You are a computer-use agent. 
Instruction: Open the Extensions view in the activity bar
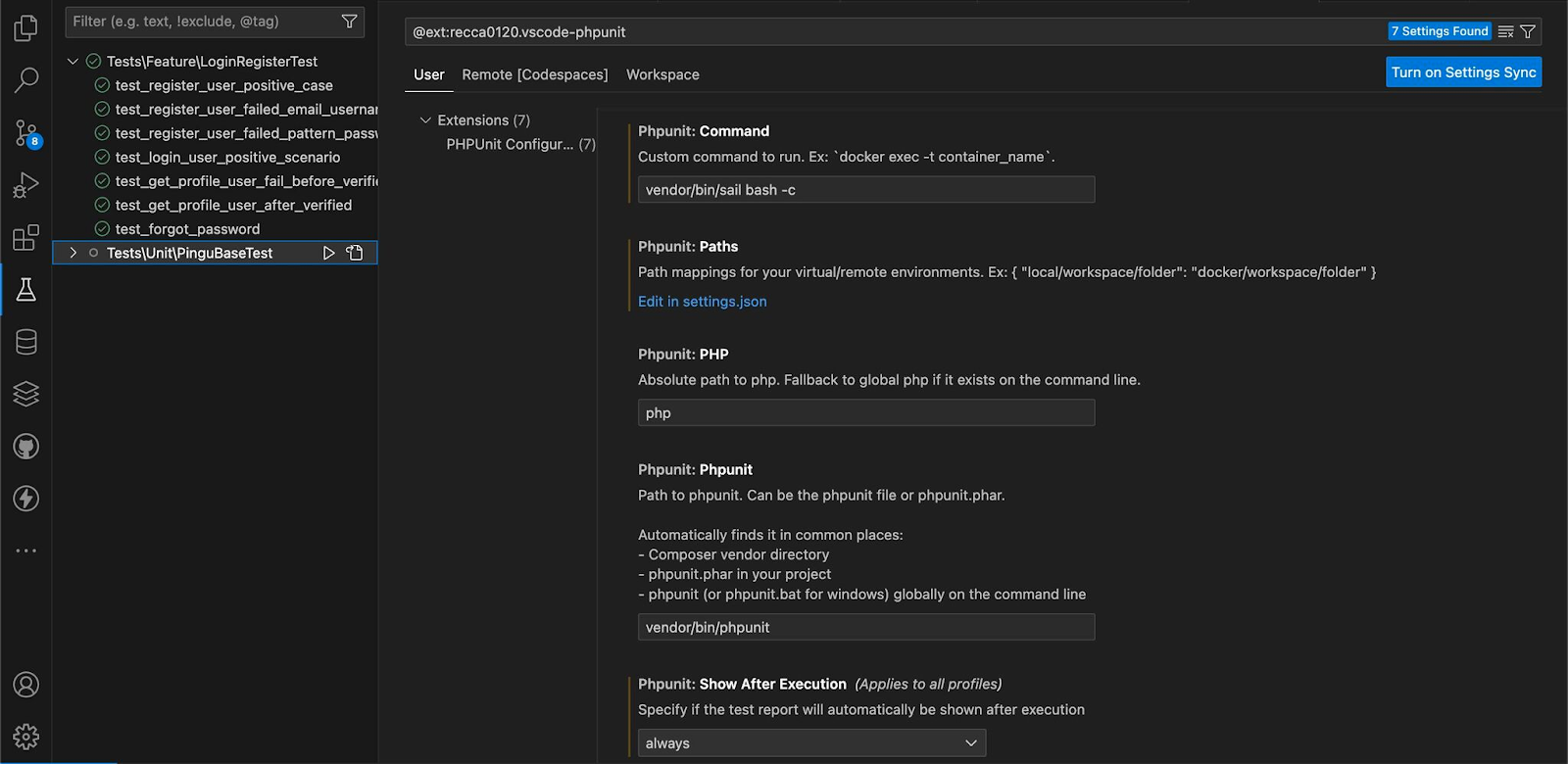[x=26, y=237]
